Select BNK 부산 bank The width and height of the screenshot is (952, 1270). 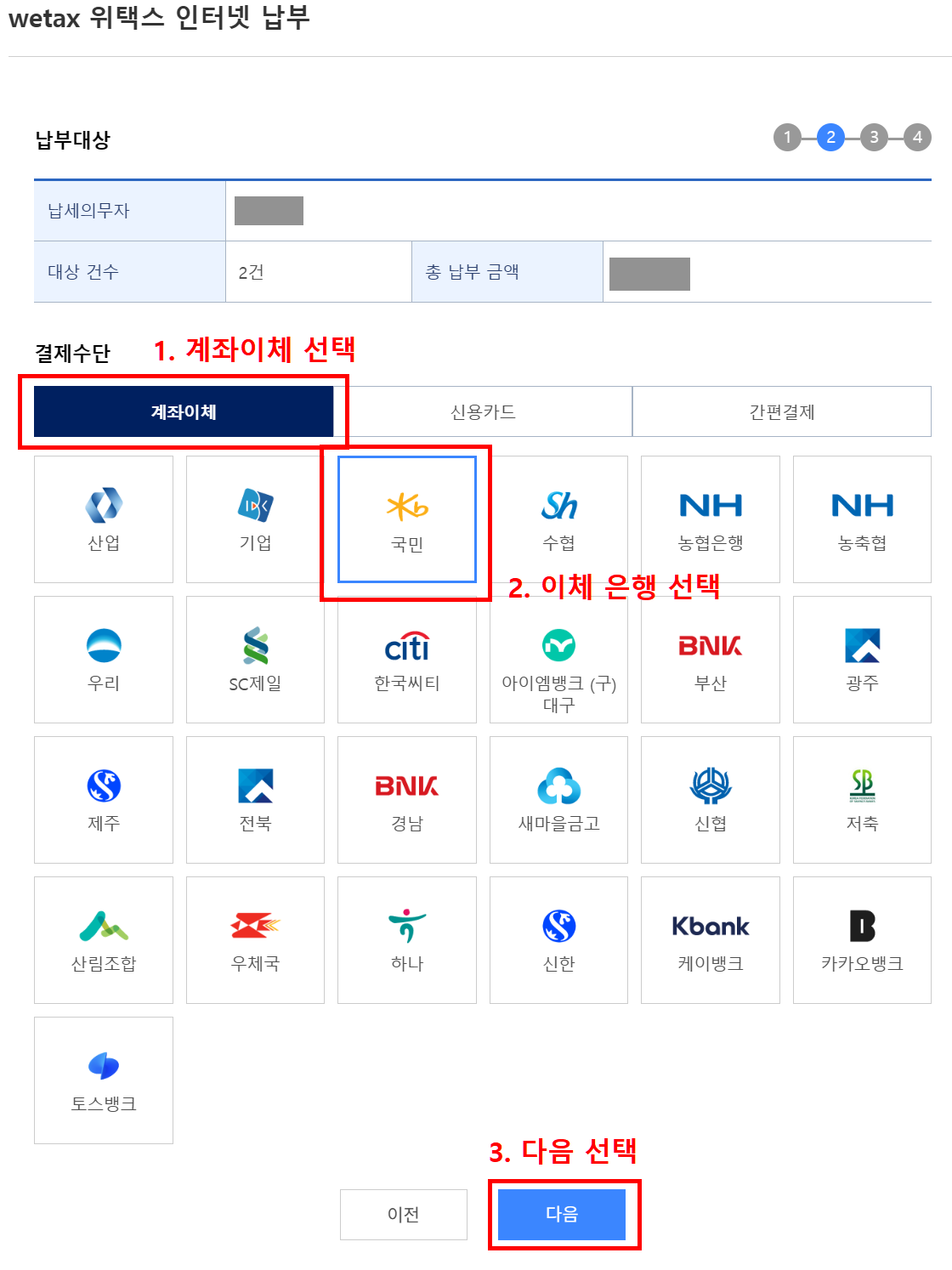pyautogui.click(x=711, y=660)
